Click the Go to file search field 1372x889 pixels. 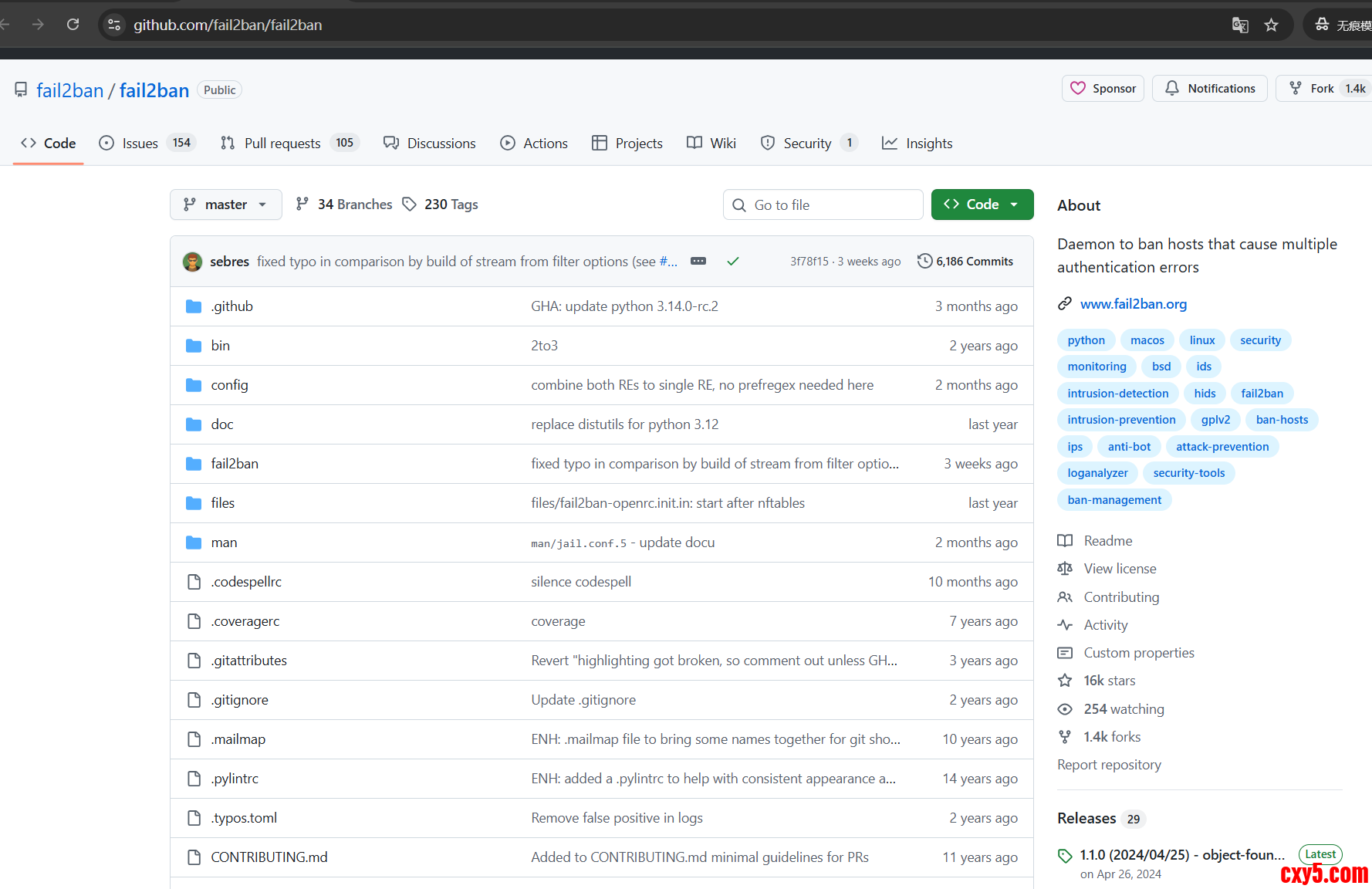[x=823, y=205]
